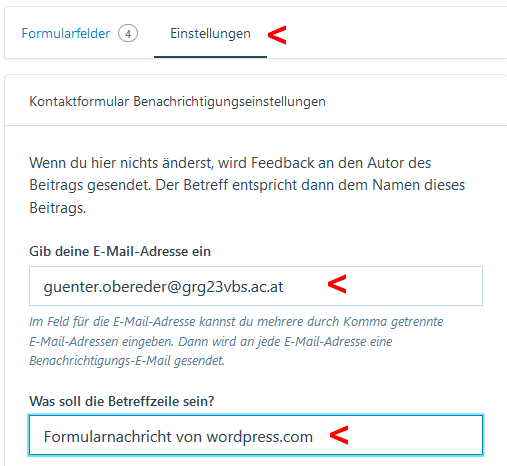507x466 pixels.
Task: Click the red arrow inside the e-mail field
Action: [337, 284]
